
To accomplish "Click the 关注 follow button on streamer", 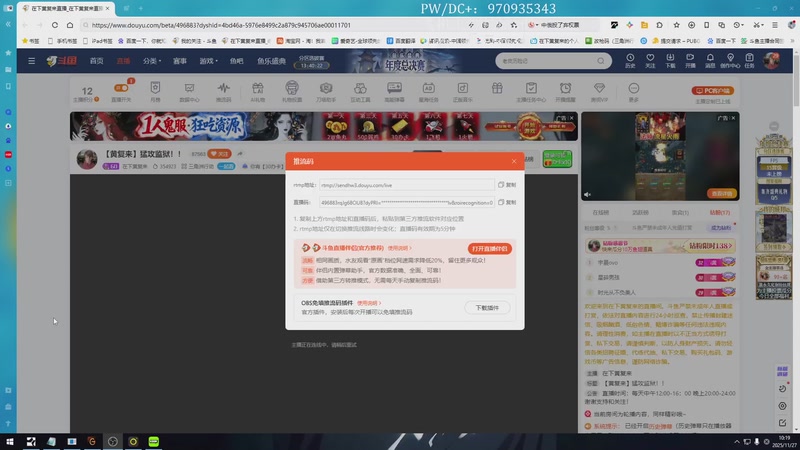I will 219,154.
